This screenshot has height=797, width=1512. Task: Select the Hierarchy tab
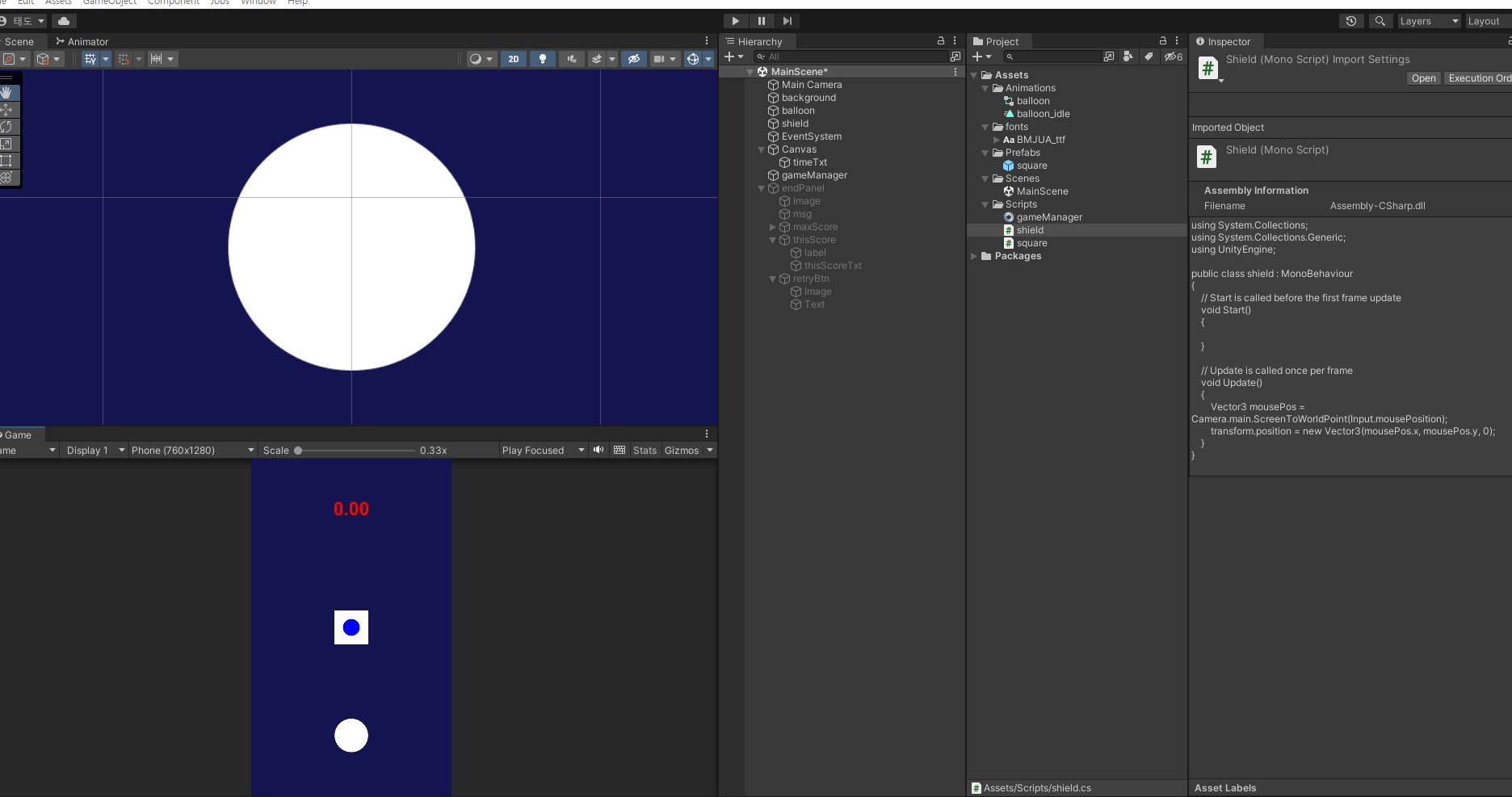tap(754, 41)
